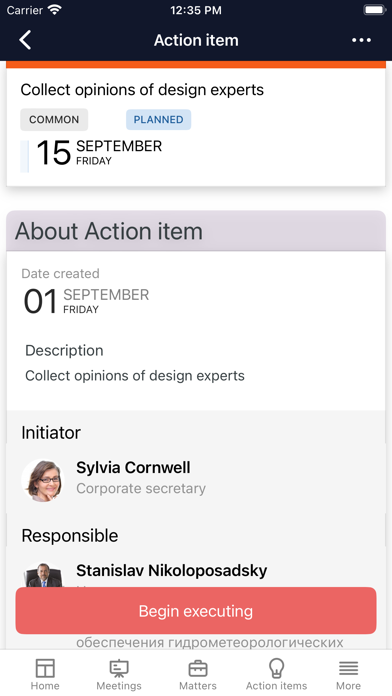This screenshot has width=392, height=696.
Task: Click the COMMON tag badge
Action: point(54,119)
